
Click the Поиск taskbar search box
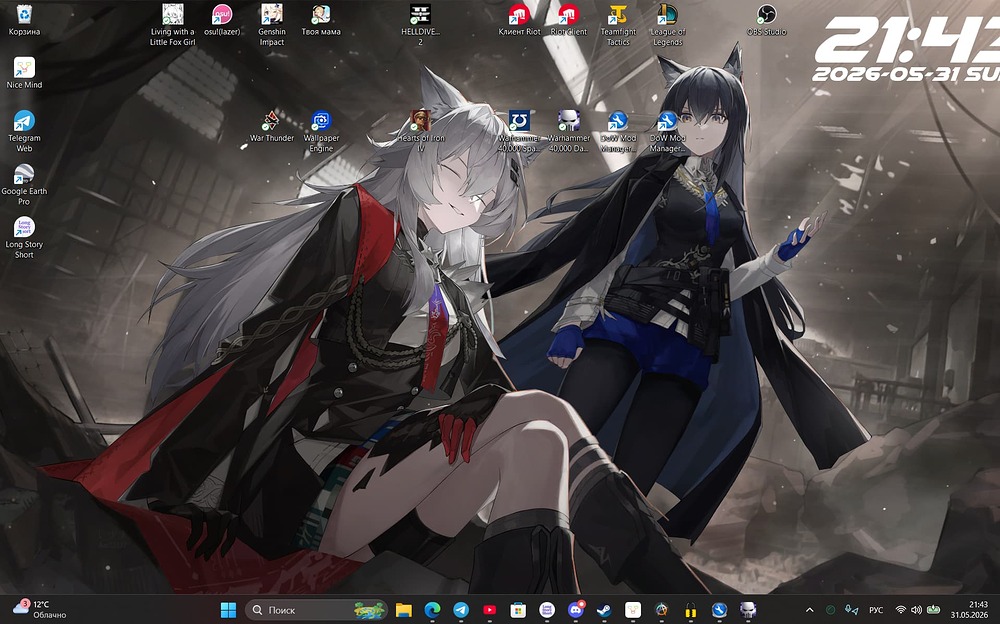click(316, 610)
